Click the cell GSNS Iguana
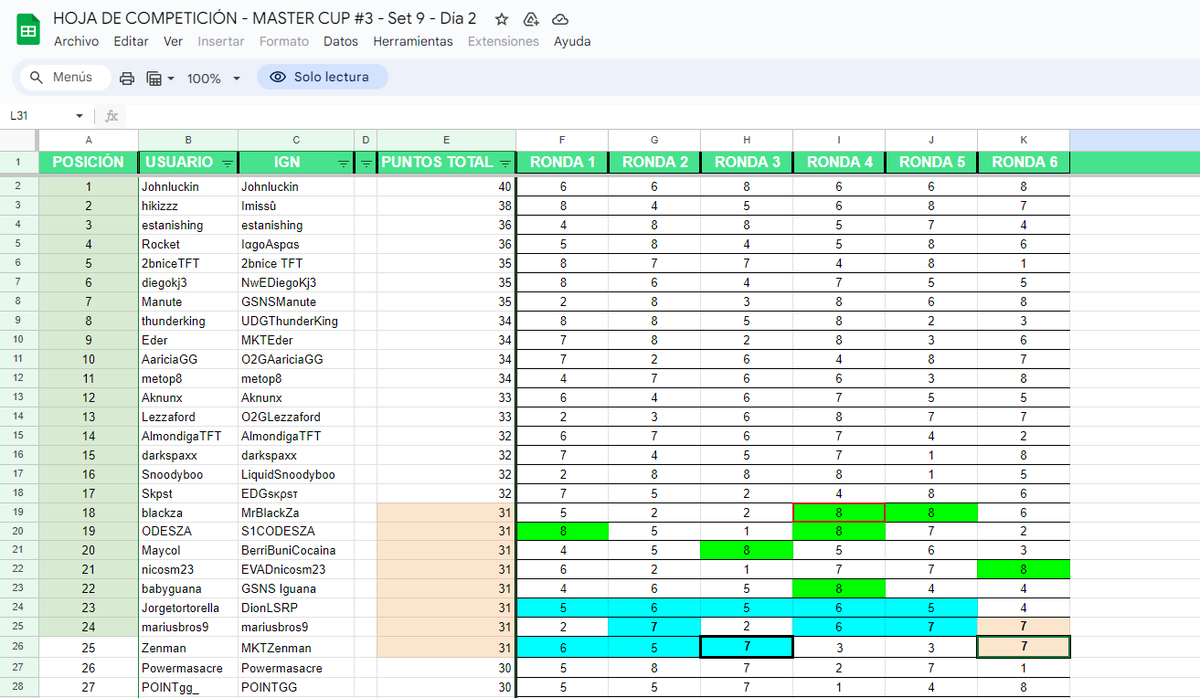Screen dimensions: 1200x698 click(x=296, y=589)
